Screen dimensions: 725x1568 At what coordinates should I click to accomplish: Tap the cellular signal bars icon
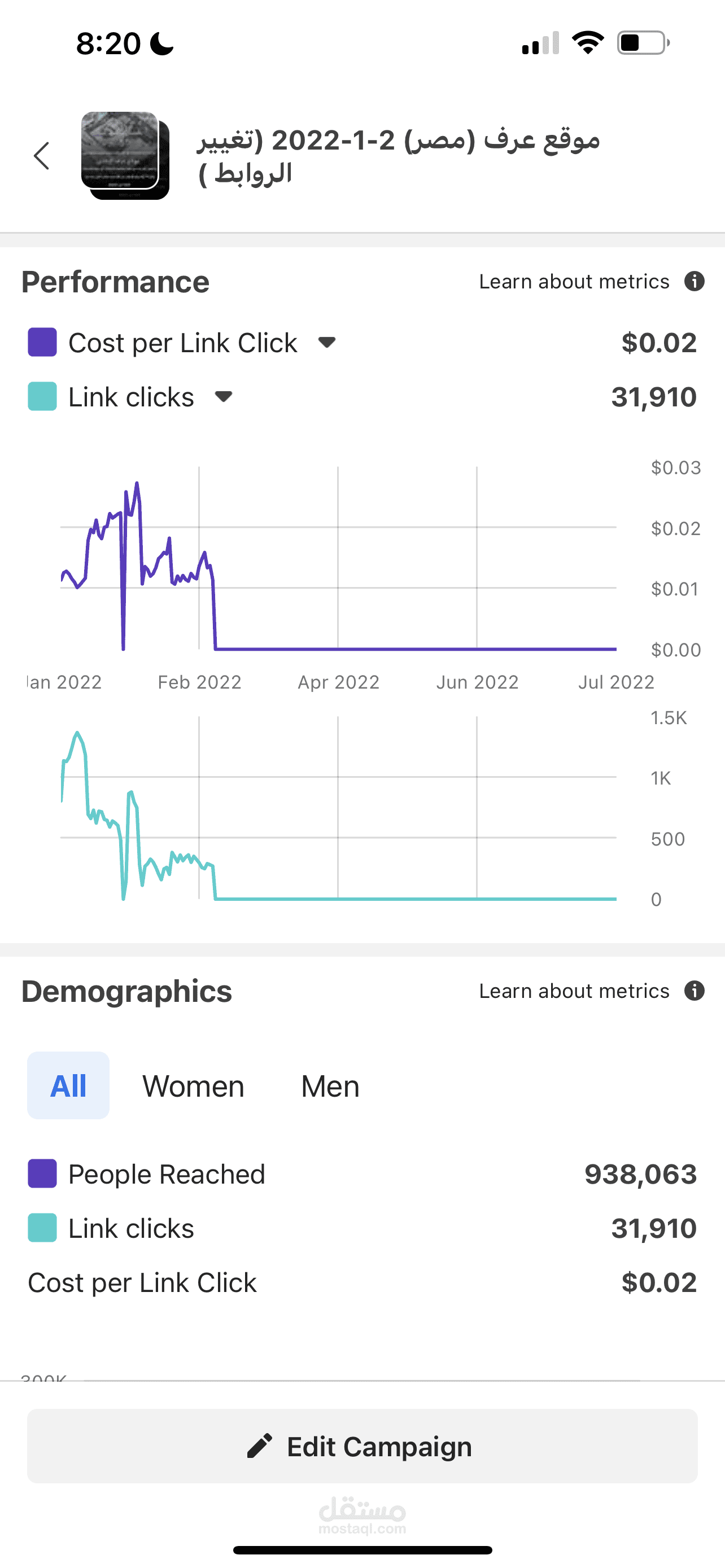(540, 43)
